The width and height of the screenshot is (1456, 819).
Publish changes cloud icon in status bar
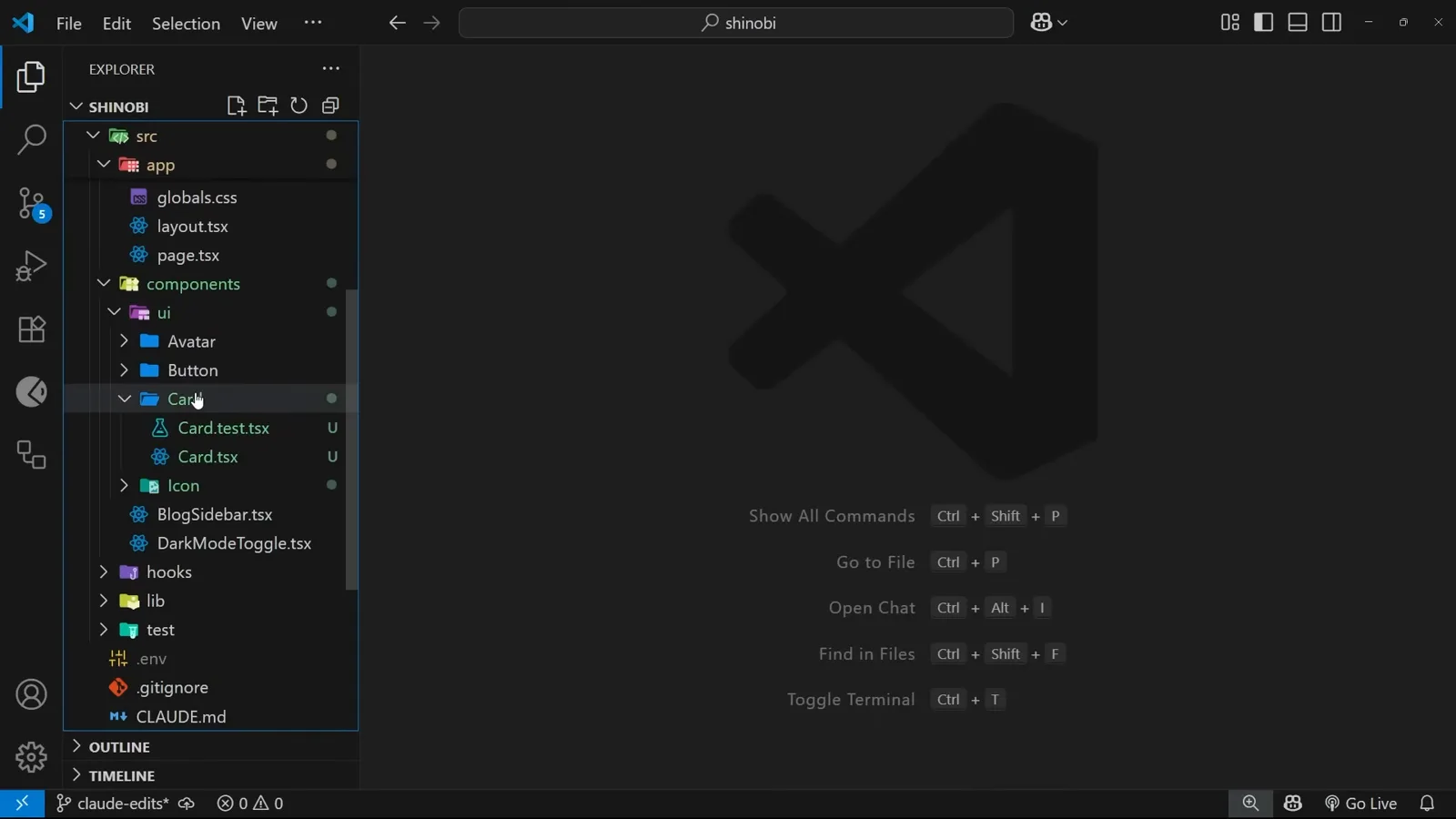[x=187, y=804]
